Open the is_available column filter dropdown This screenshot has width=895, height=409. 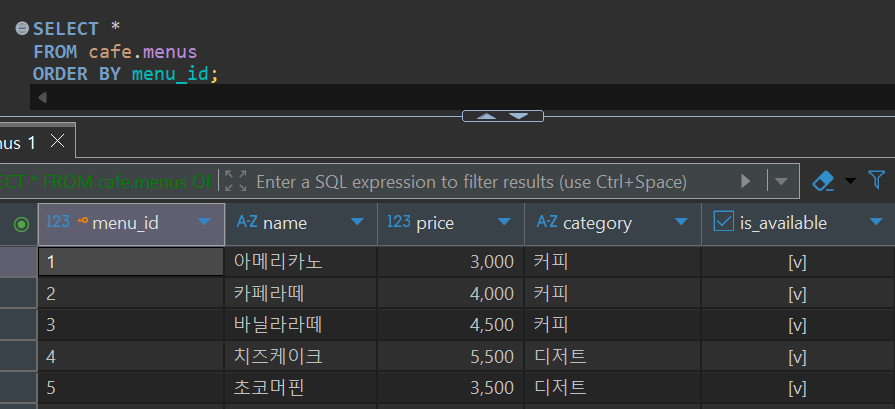coord(876,222)
